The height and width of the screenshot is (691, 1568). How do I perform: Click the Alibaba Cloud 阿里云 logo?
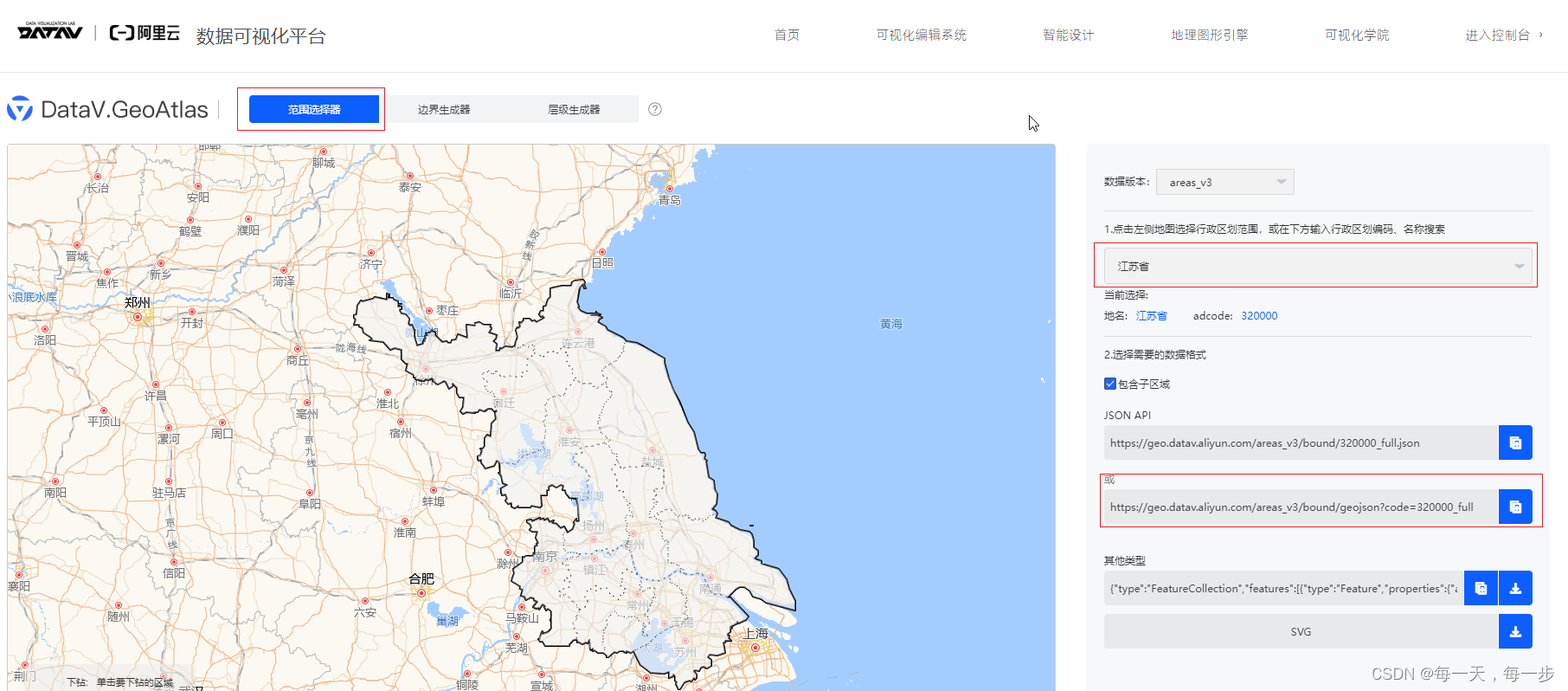tap(145, 33)
